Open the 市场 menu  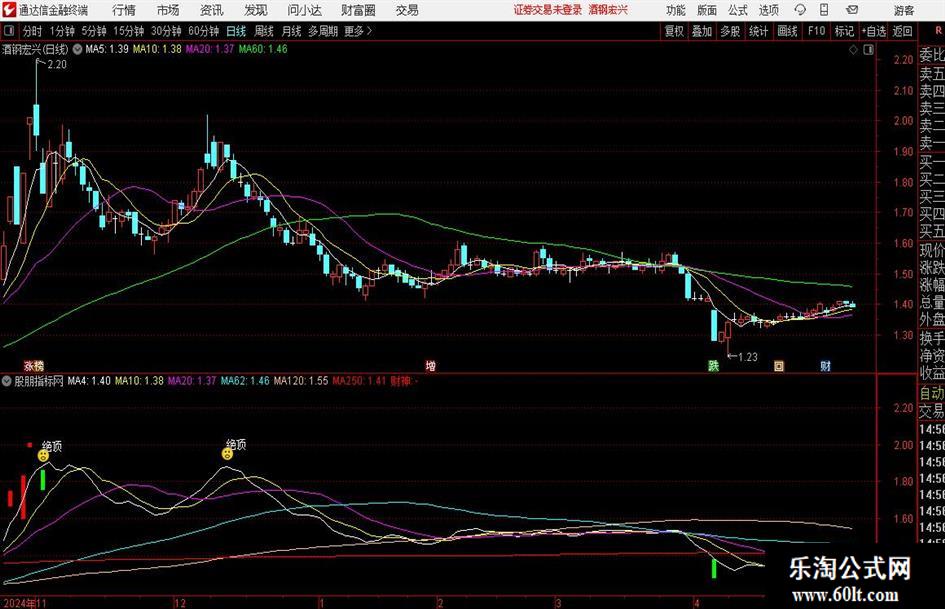(x=168, y=10)
